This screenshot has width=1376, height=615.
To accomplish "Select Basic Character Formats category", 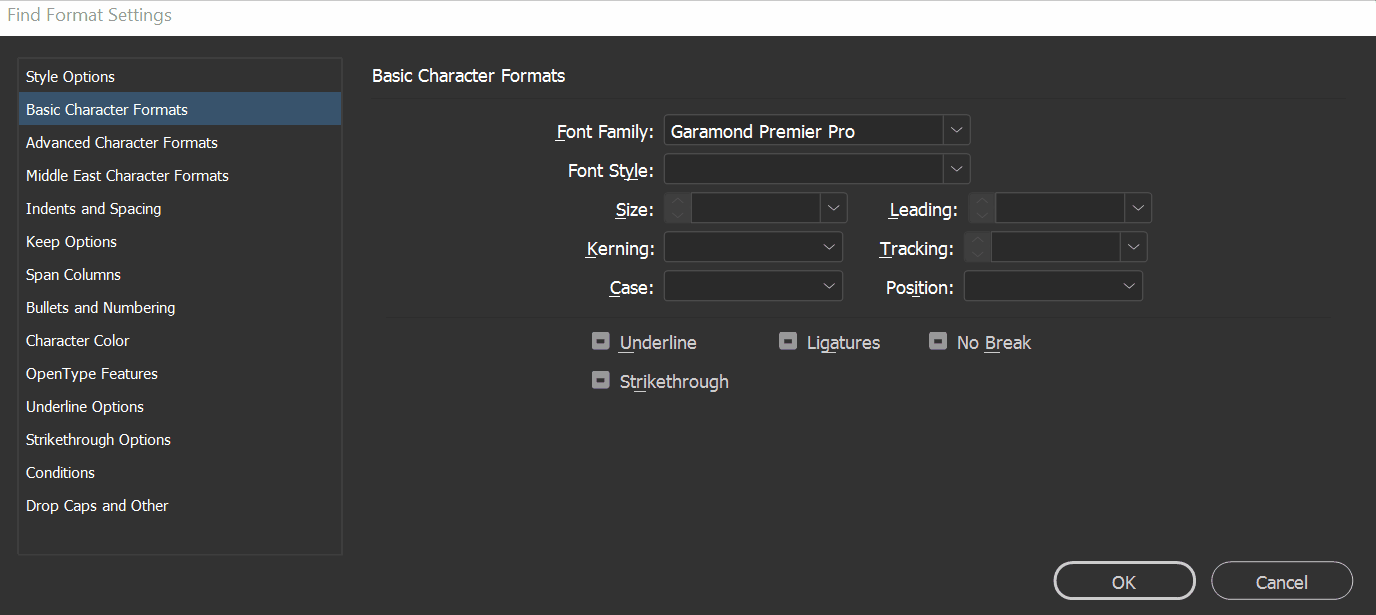I will pos(180,109).
